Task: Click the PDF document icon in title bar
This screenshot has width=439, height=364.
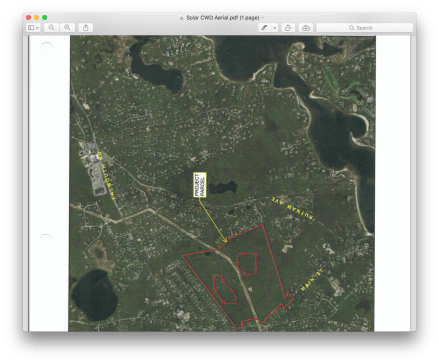Action: 181,18
